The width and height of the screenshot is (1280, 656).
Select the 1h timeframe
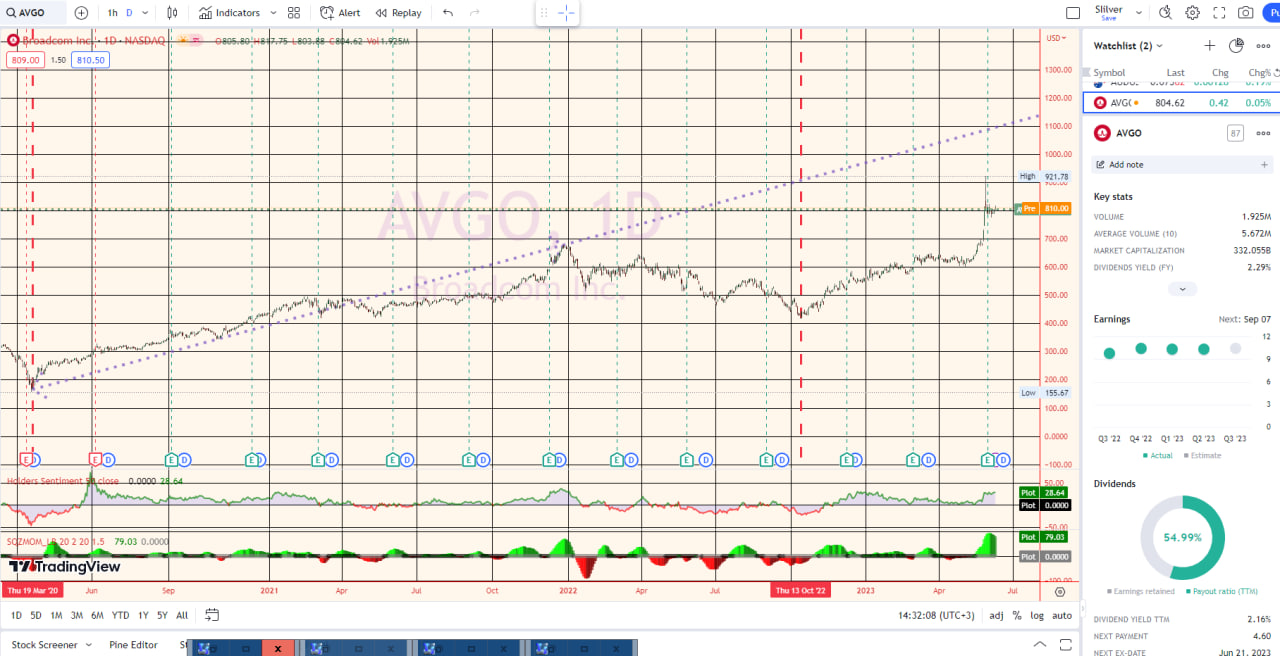pyautogui.click(x=112, y=13)
